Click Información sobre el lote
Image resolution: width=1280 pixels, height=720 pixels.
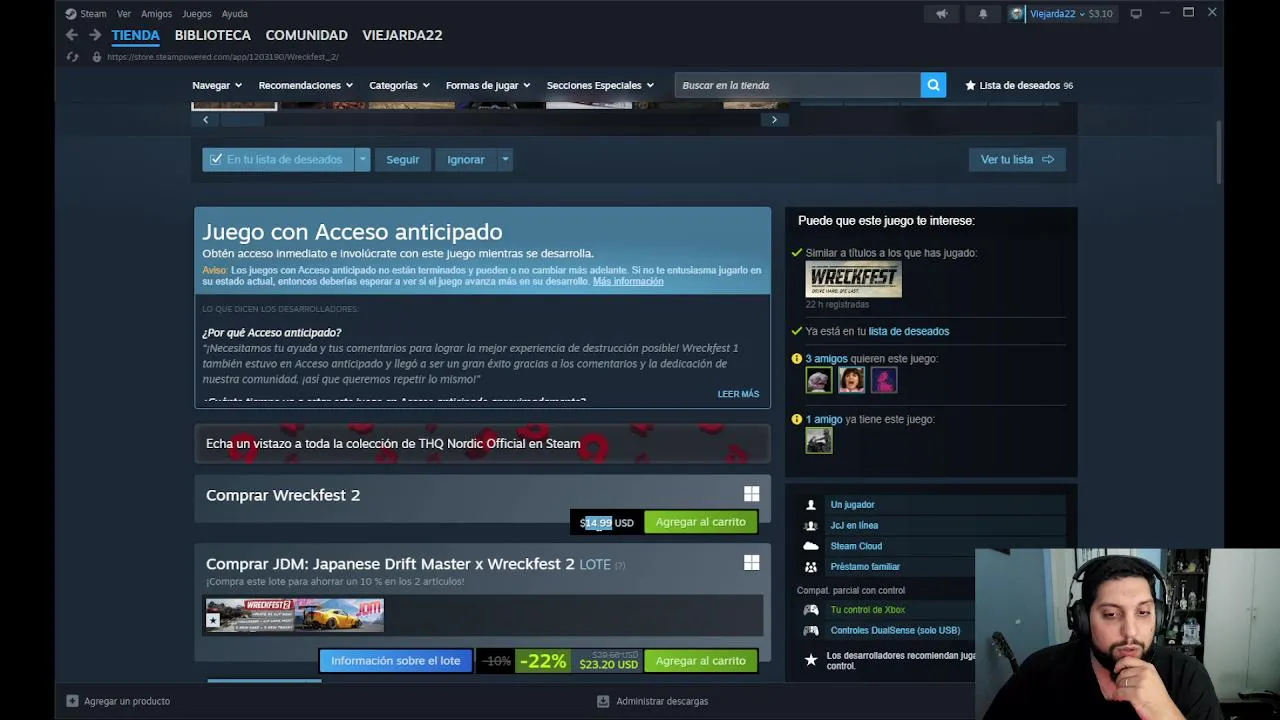[x=395, y=661]
